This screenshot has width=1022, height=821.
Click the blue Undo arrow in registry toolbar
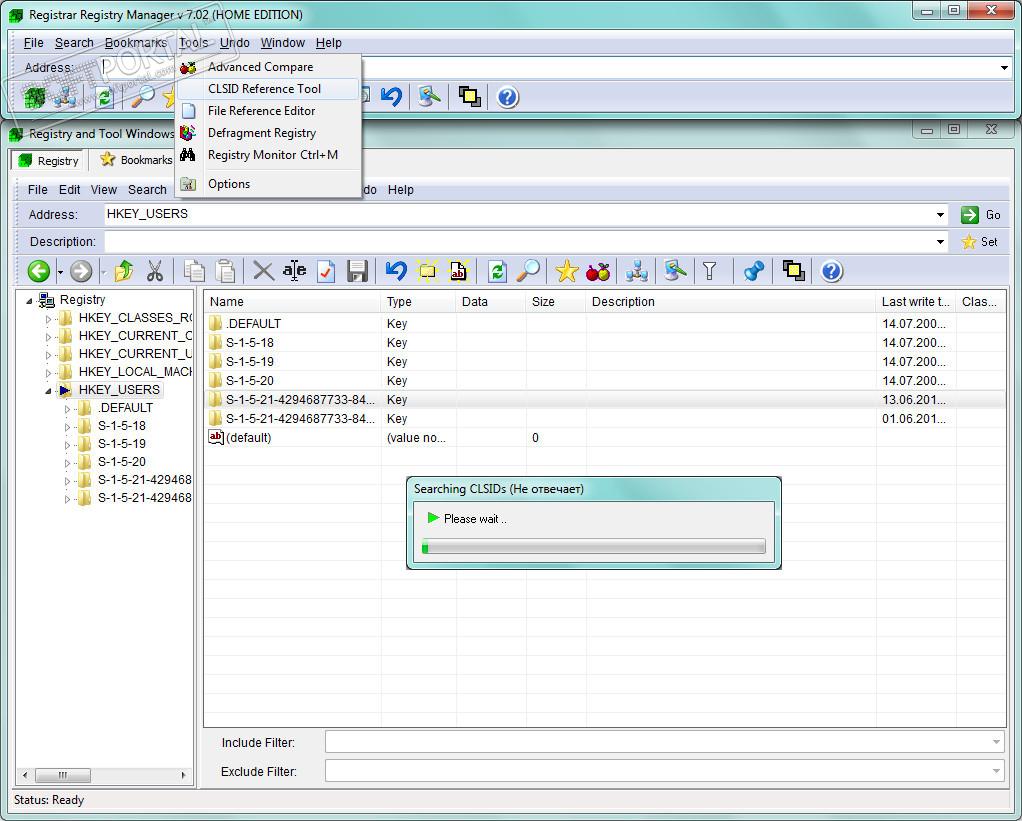click(396, 270)
